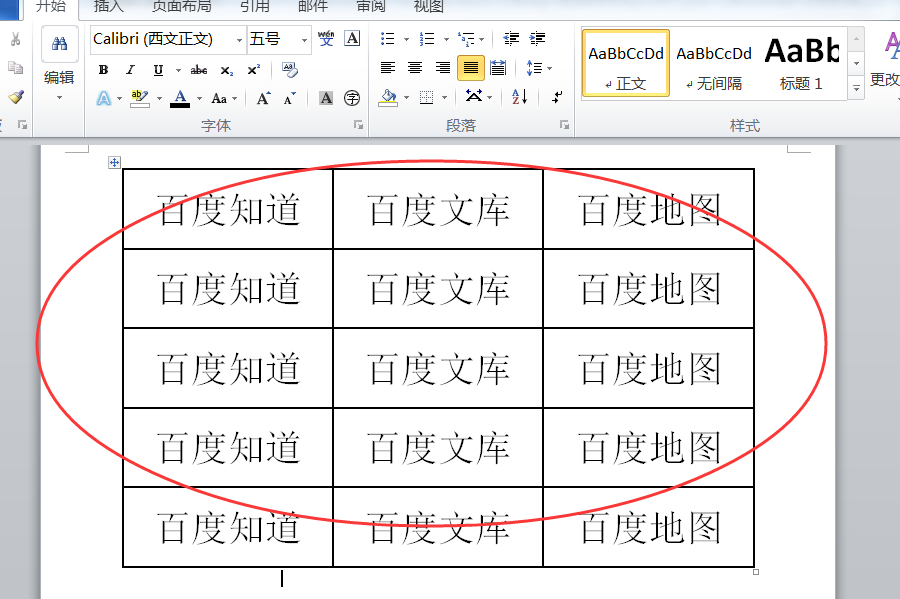This screenshot has height=599, width=900.
Task: Click the Cut scissors icon
Action: (15, 39)
